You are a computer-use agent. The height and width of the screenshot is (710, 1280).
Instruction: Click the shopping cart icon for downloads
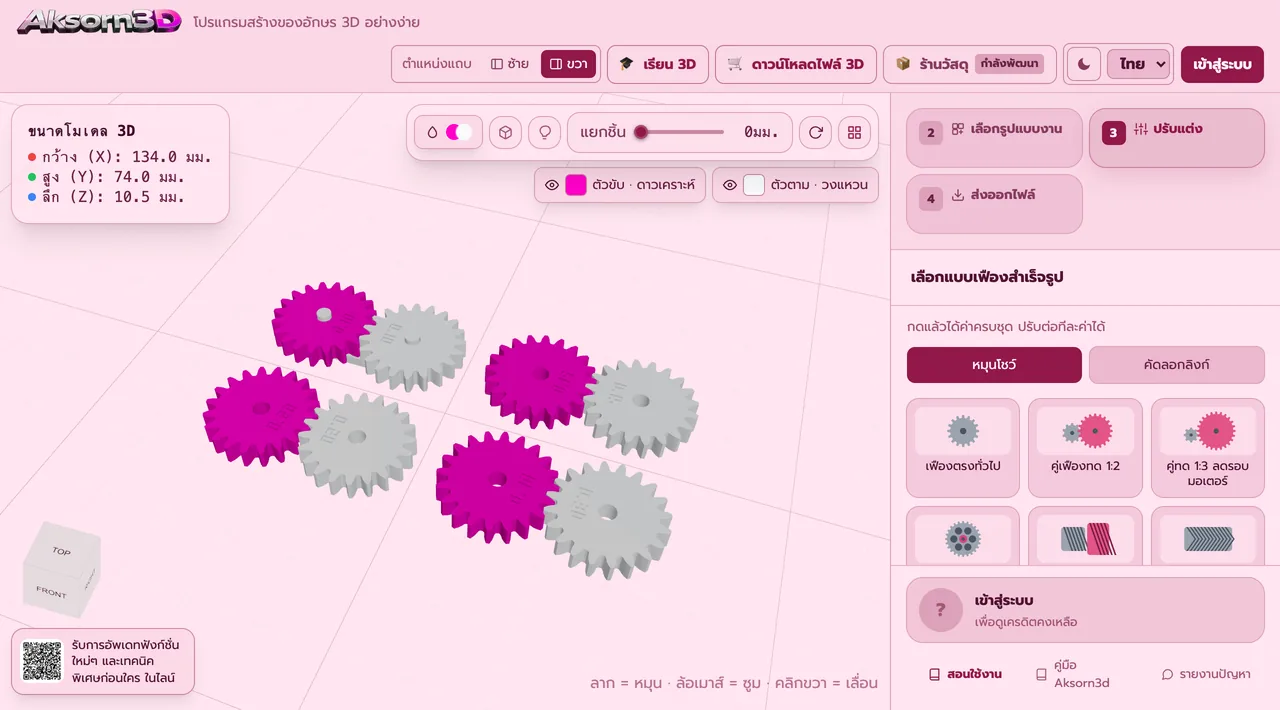tap(735, 64)
